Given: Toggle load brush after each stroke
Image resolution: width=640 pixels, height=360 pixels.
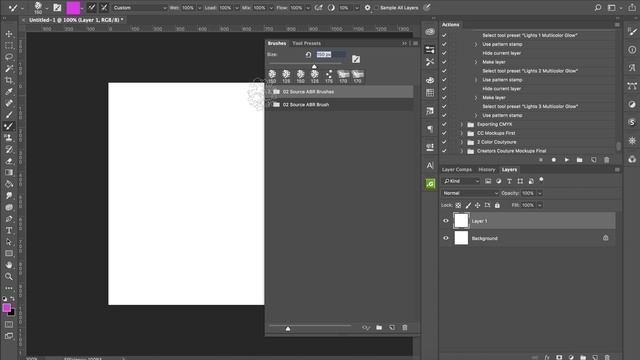Looking at the screenshot, I should tap(91, 7).
